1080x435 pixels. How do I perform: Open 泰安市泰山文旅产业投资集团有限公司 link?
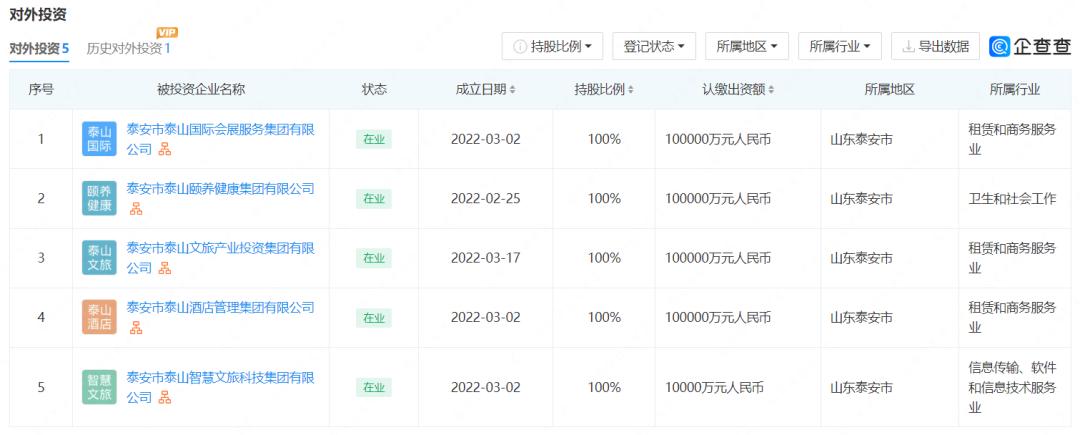coord(220,257)
